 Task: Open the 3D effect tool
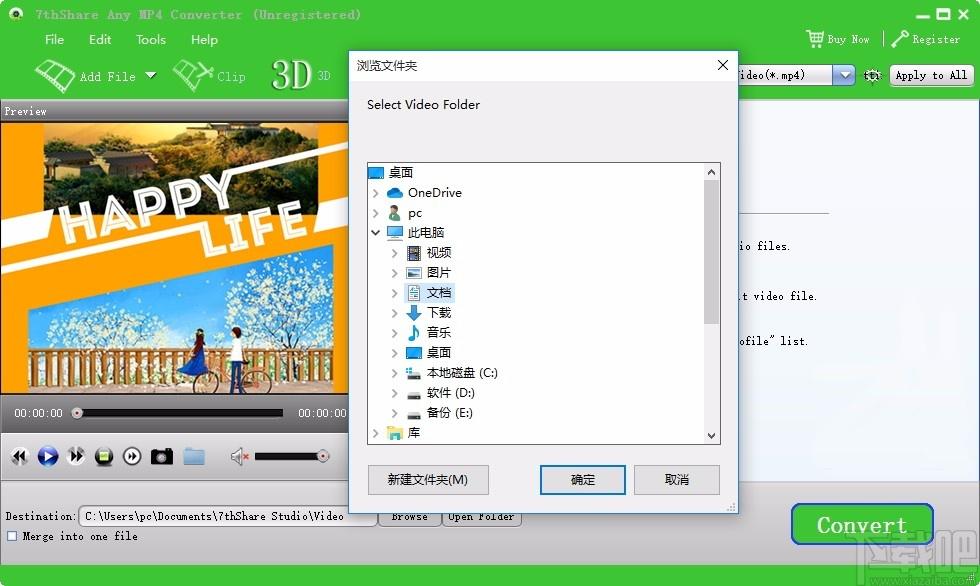click(x=301, y=76)
